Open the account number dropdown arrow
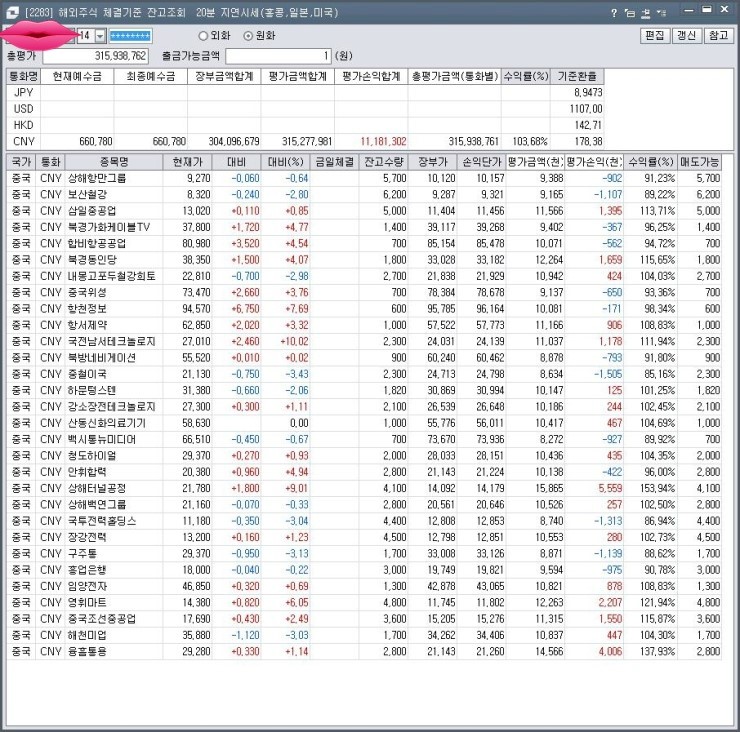The height and width of the screenshot is (732, 740). point(100,36)
